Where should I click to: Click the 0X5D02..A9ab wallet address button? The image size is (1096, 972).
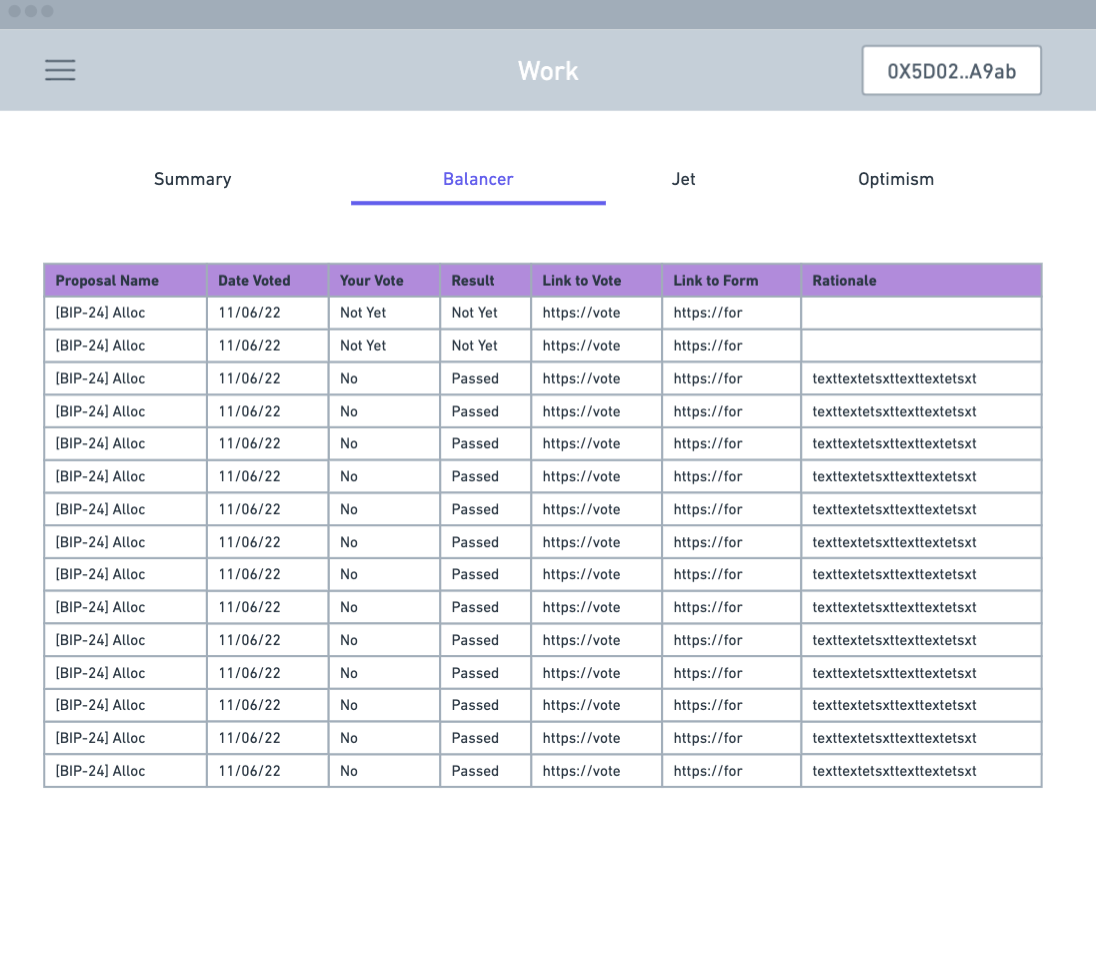[951, 71]
